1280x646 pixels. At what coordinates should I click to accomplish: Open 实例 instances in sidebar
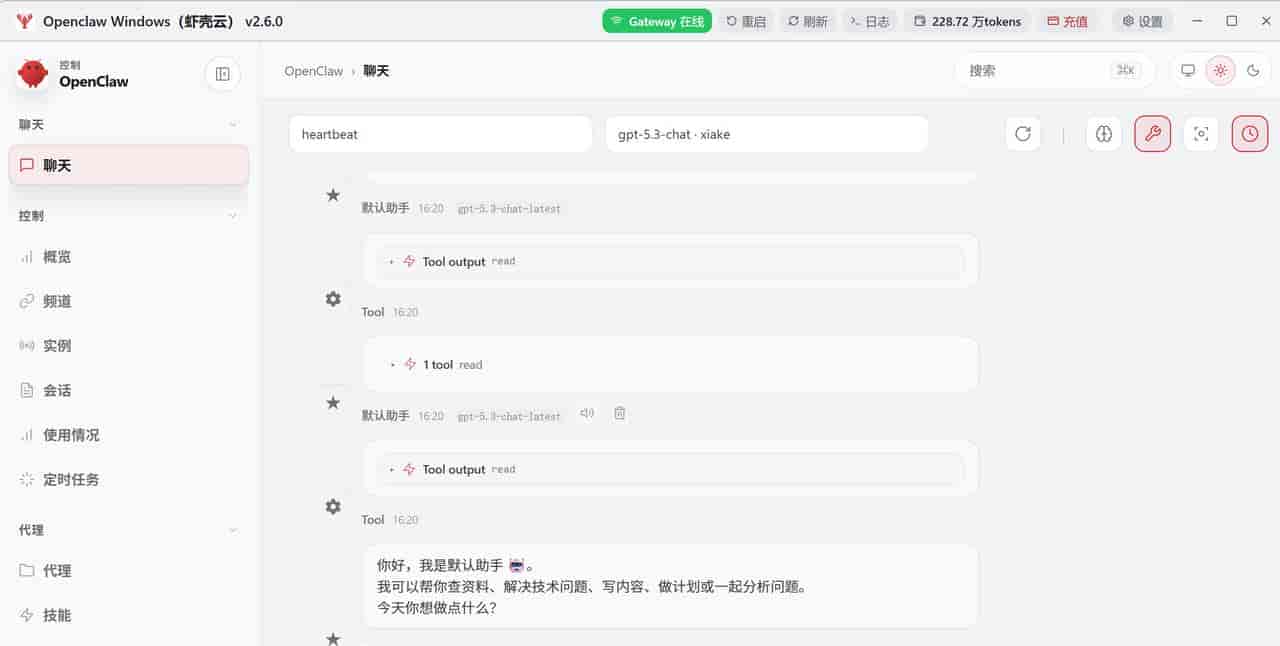coord(128,346)
